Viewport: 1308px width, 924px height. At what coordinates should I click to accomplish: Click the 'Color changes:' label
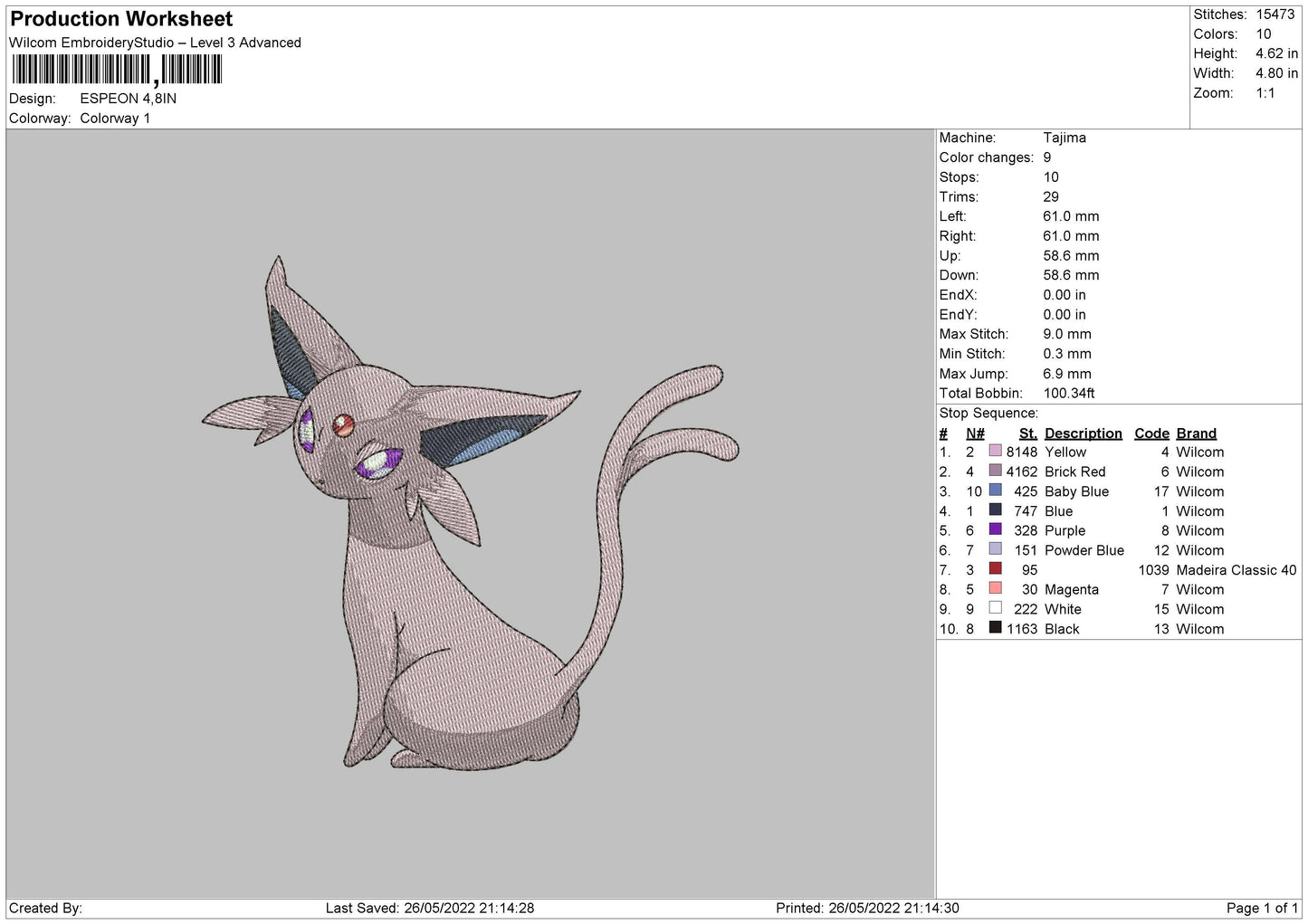[987, 157]
